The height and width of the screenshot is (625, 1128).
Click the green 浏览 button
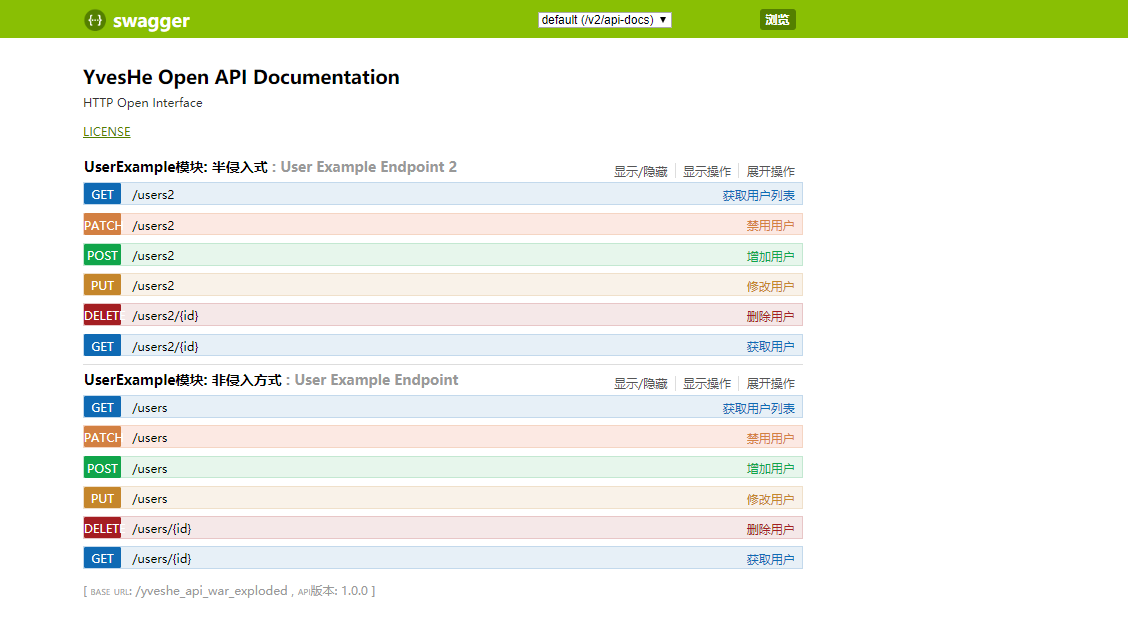pos(778,20)
